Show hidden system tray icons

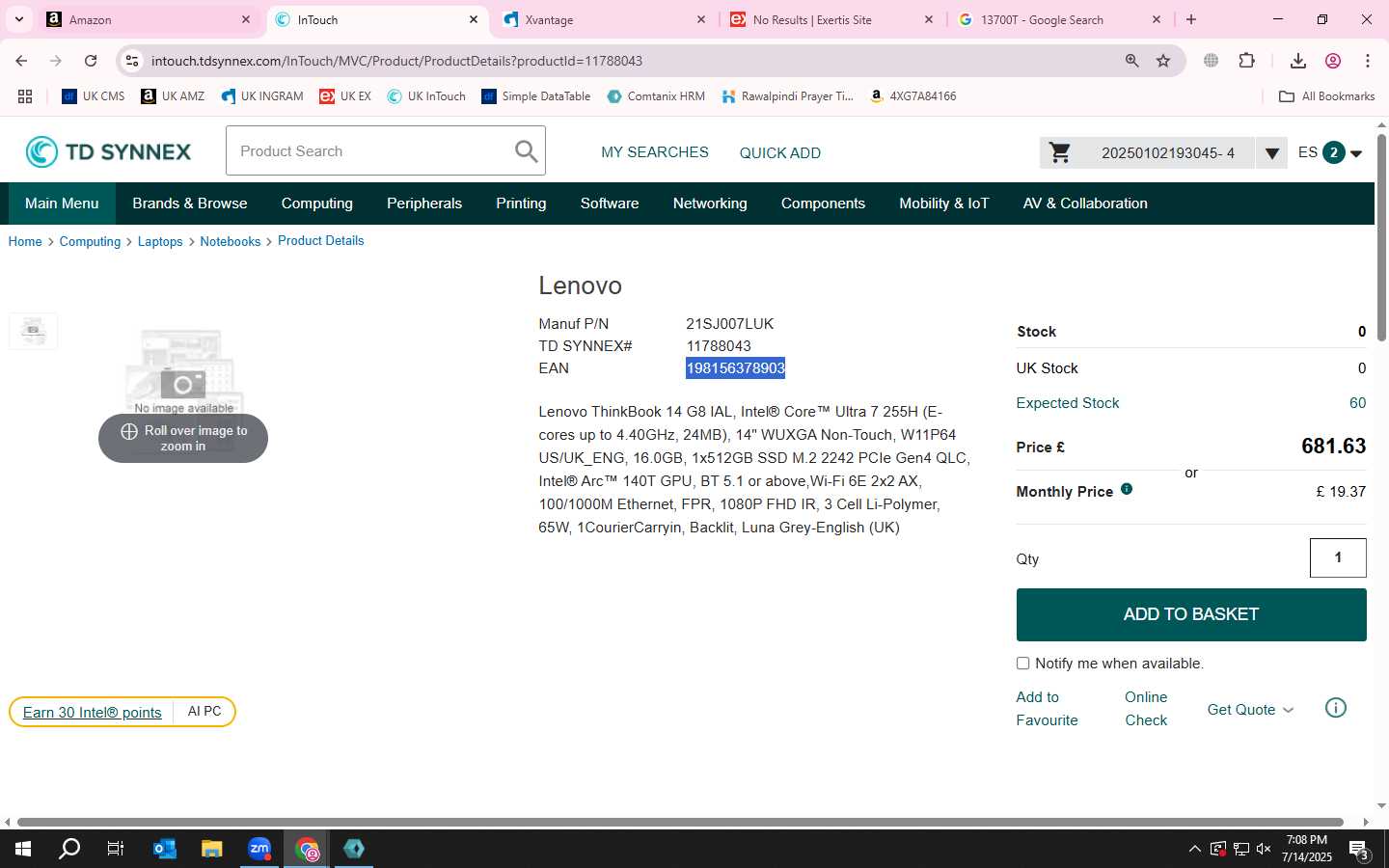click(x=1195, y=850)
